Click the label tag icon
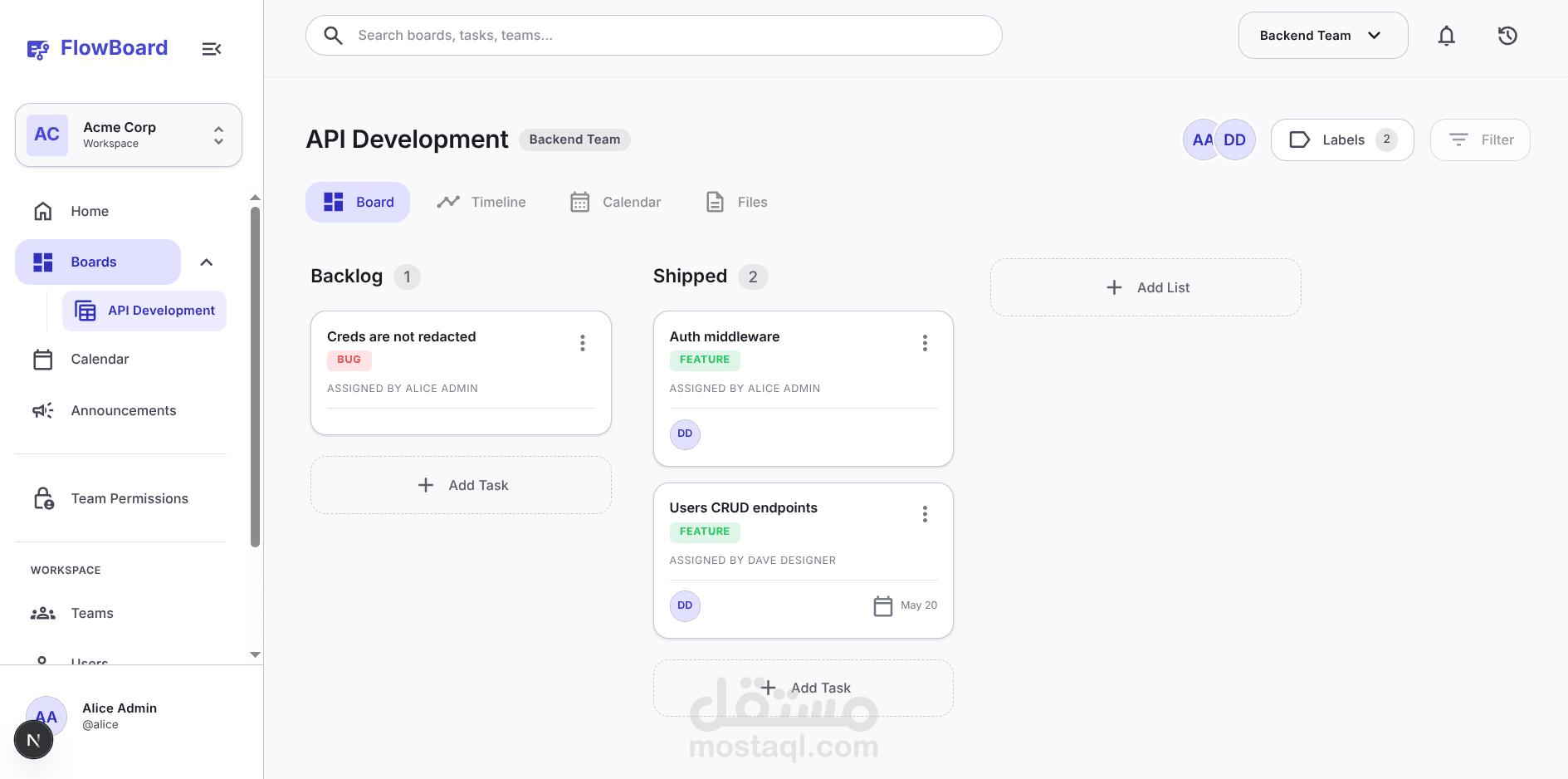This screenshot has height=779, width=1568. point(1300,140)
